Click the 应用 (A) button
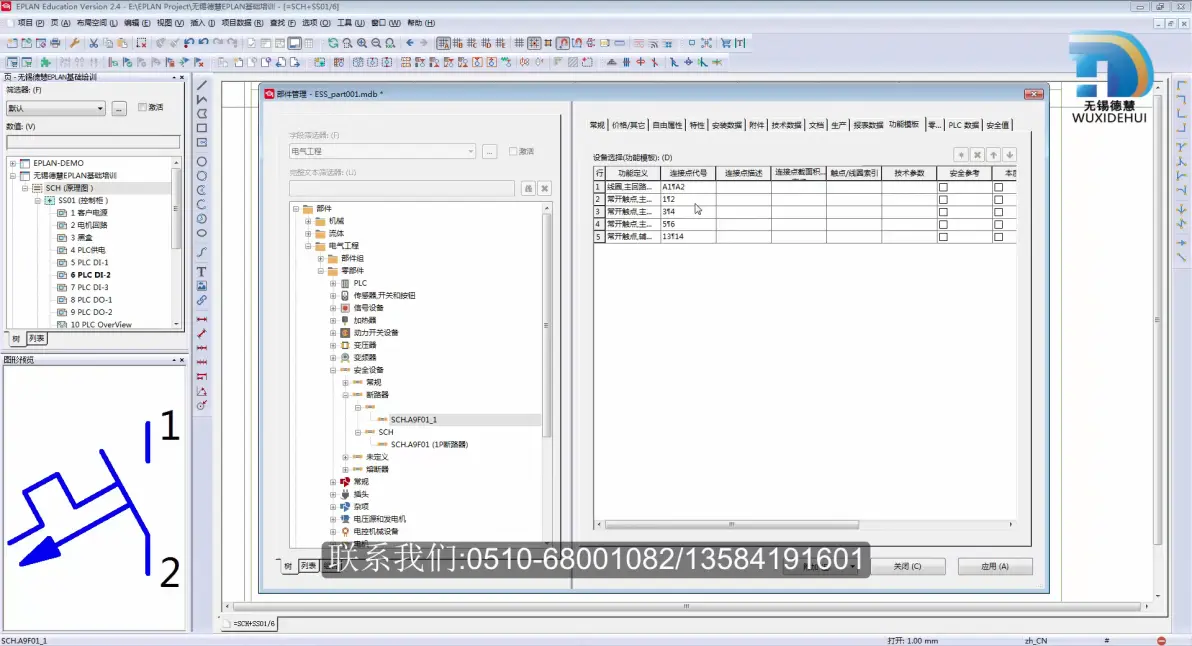The image size is (1192, 646). point(994,566)
